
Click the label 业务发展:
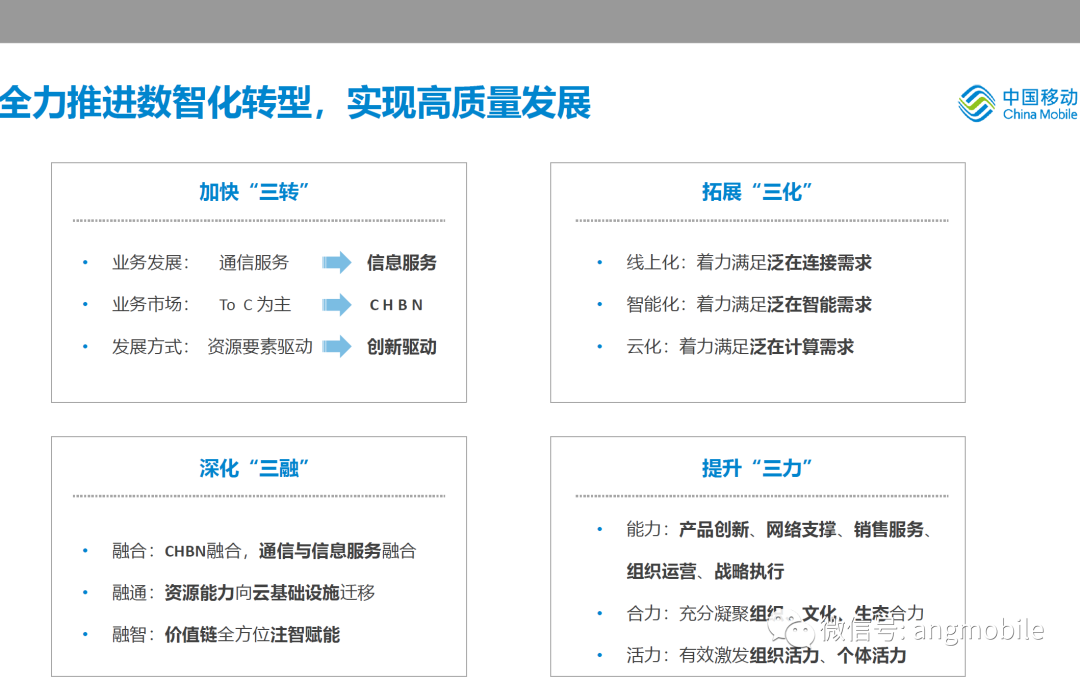150,262
